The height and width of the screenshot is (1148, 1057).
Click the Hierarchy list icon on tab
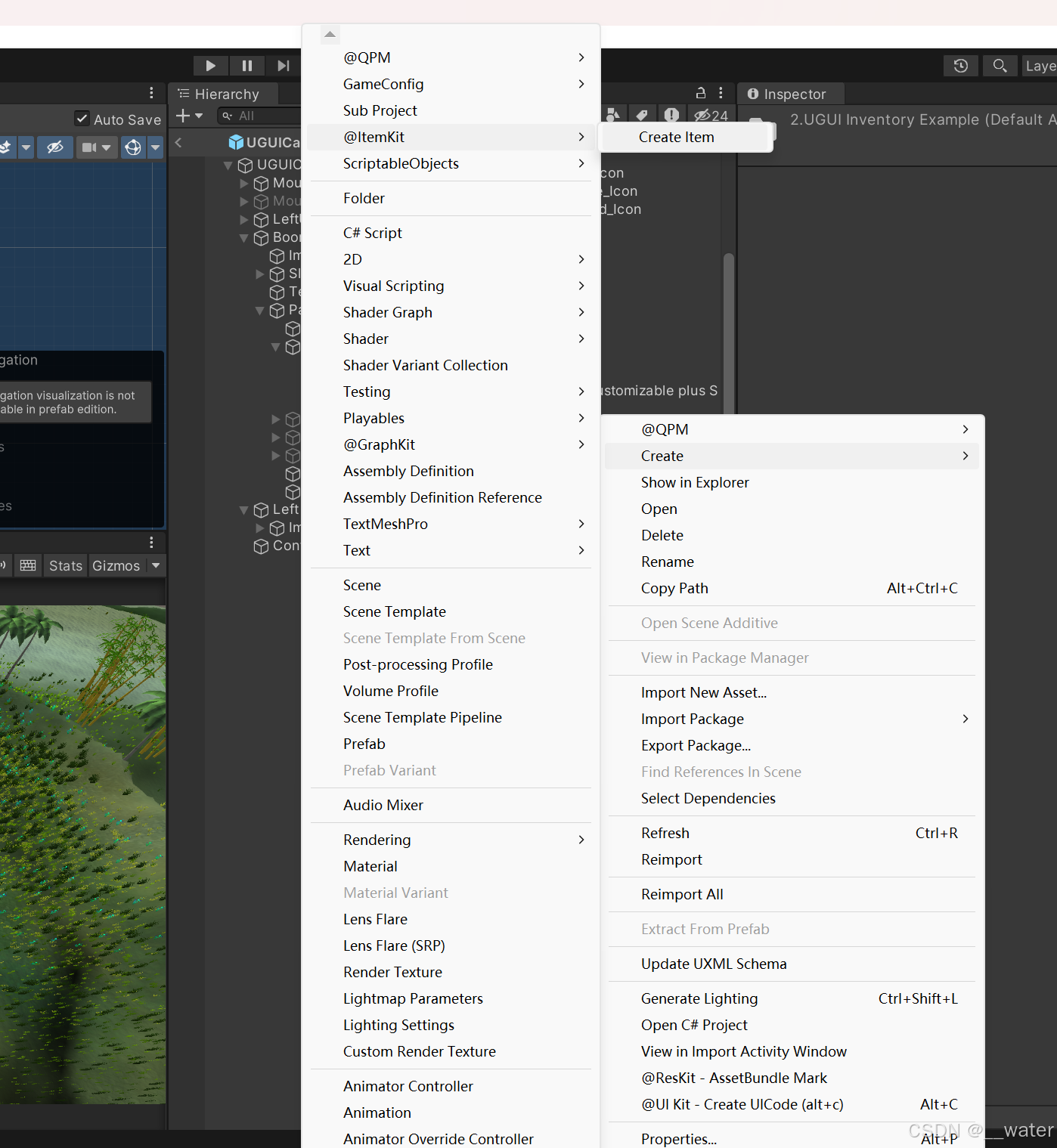coord(183,94)
